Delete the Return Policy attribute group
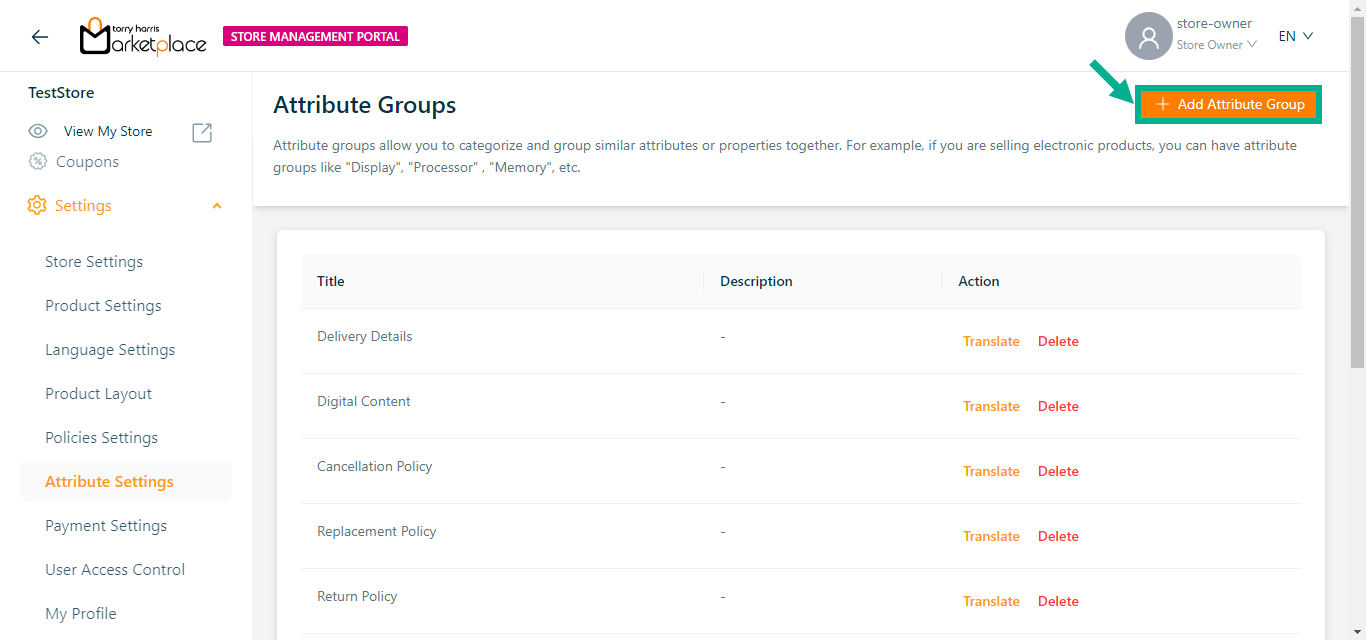 pos(1058,601)
